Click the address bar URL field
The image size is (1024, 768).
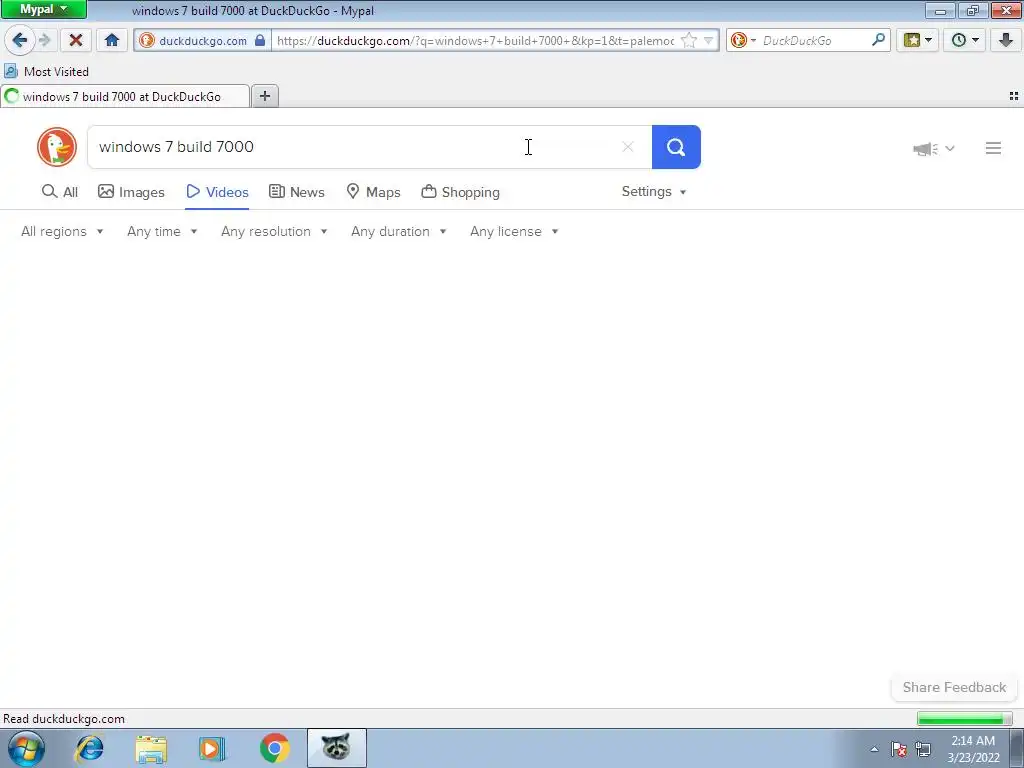[x=475, y=40]
